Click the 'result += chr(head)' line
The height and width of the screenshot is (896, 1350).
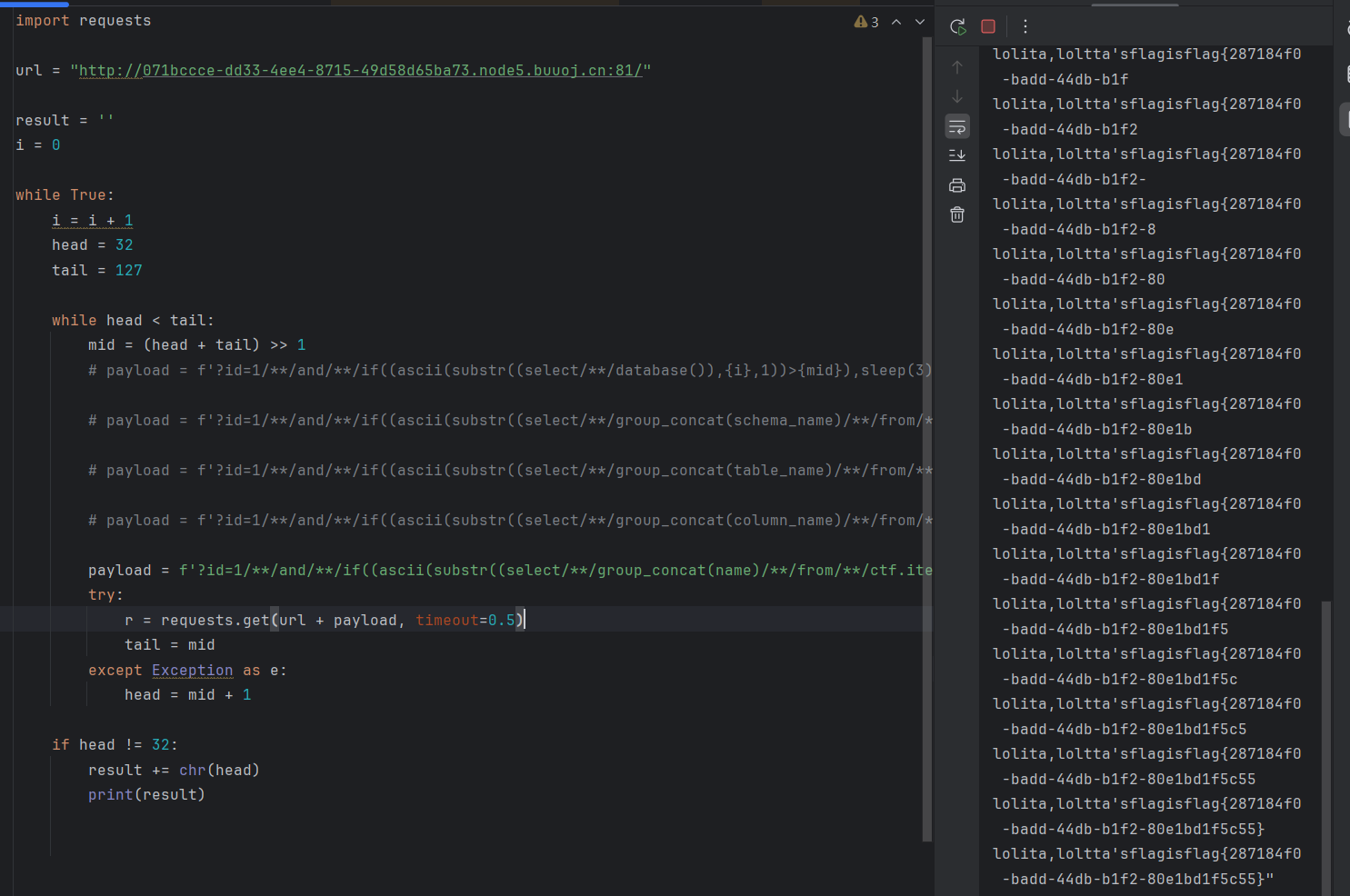175,771
